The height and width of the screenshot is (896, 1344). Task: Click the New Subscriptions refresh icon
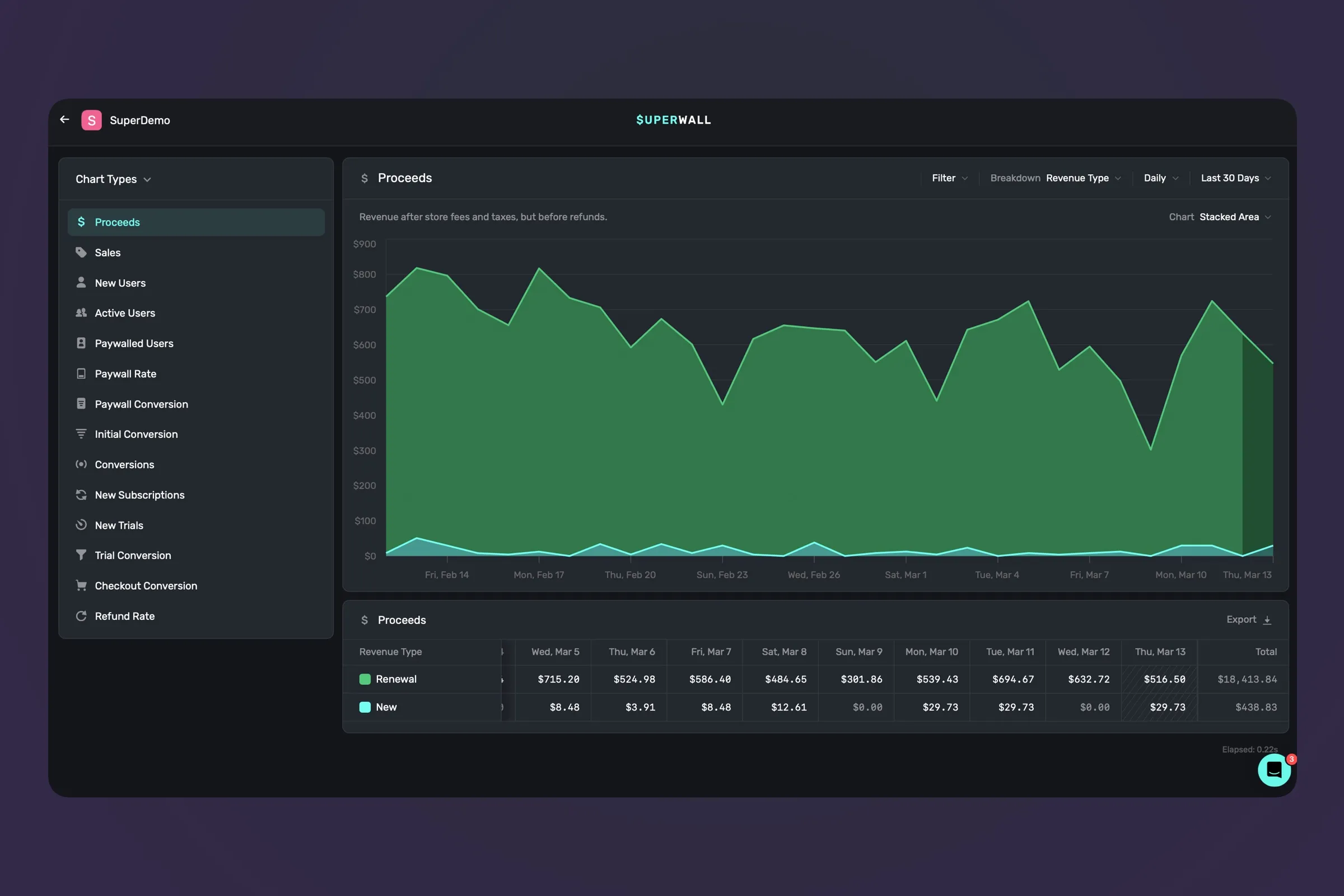(81, 494)
